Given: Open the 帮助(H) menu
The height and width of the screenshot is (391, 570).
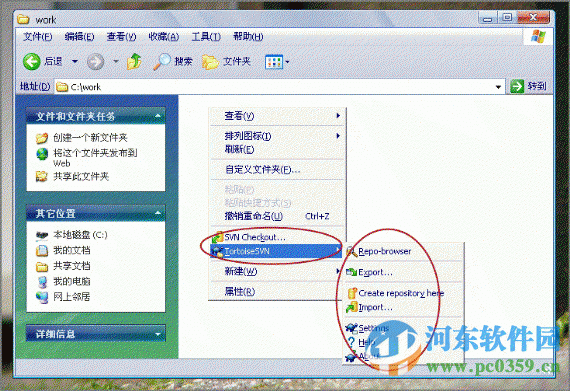Looking at the screenshot, I should (x=248, y=37).
